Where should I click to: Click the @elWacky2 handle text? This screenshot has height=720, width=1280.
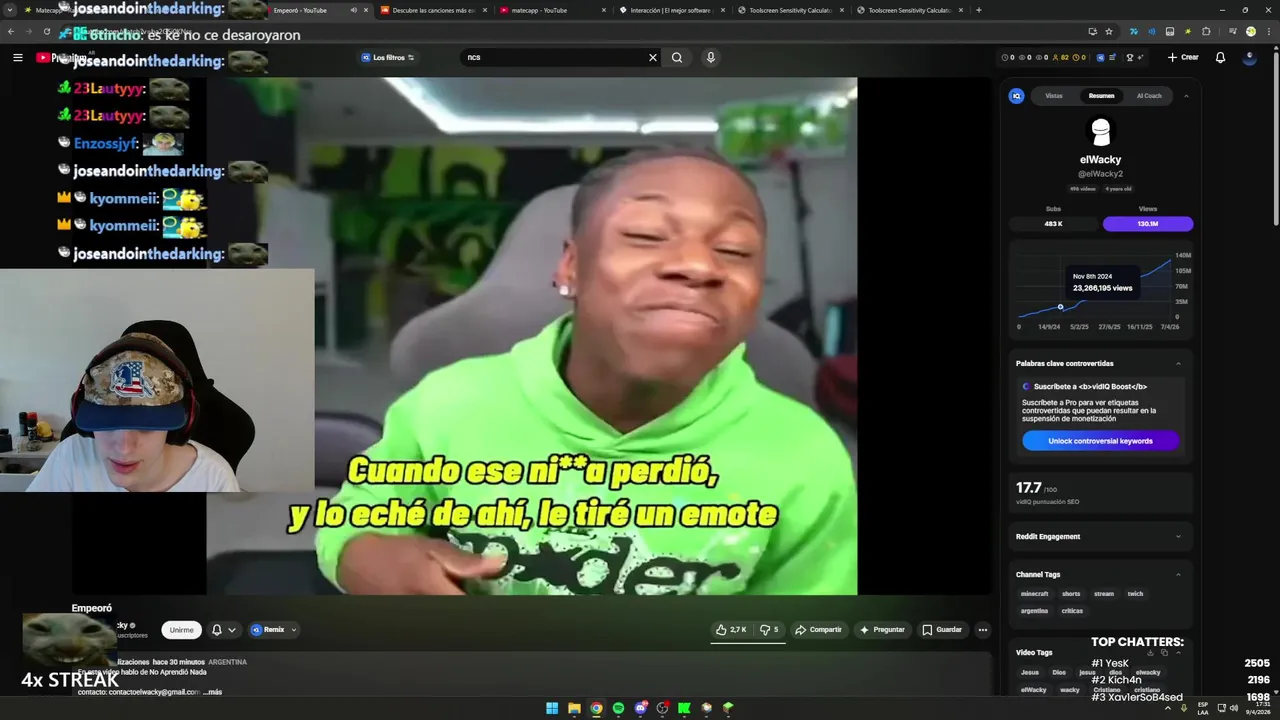coord(1100,174)
